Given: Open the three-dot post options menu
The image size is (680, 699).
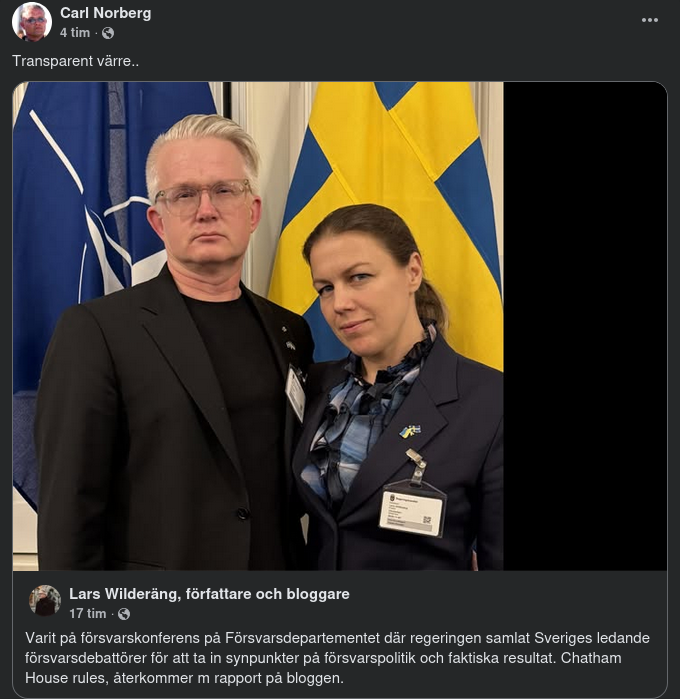Looking at the screenshot, I should (x=649, y=20).
